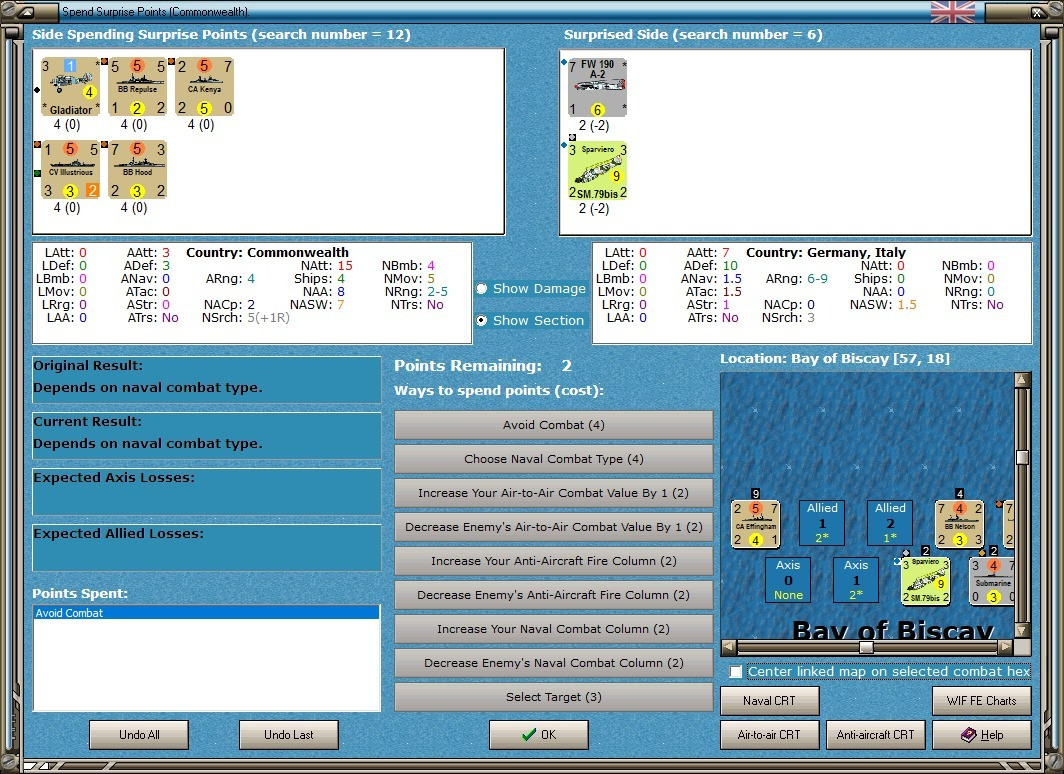Click the map horizontal scrollbar right arrow
The height and width of the screenshot is (774, 1064).
tap(1006, 647)
